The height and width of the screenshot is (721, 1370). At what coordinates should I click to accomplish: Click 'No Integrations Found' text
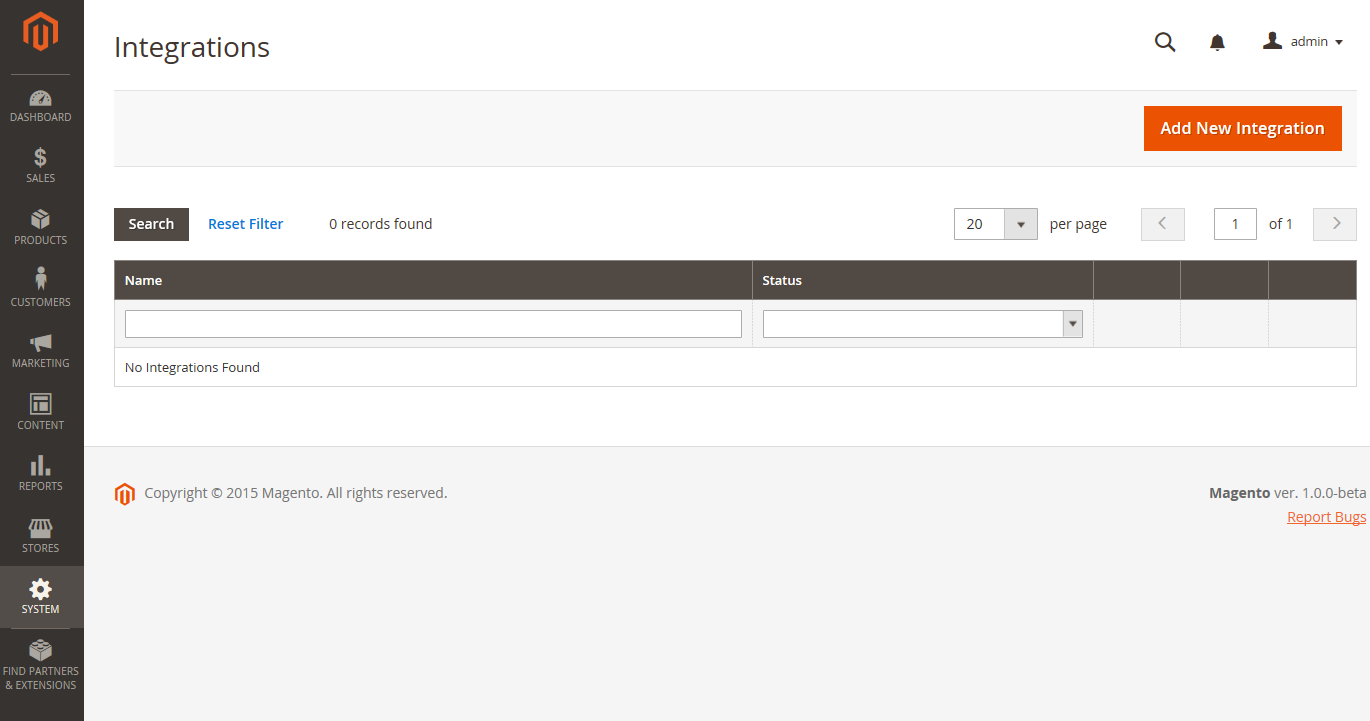pos(192,367)
